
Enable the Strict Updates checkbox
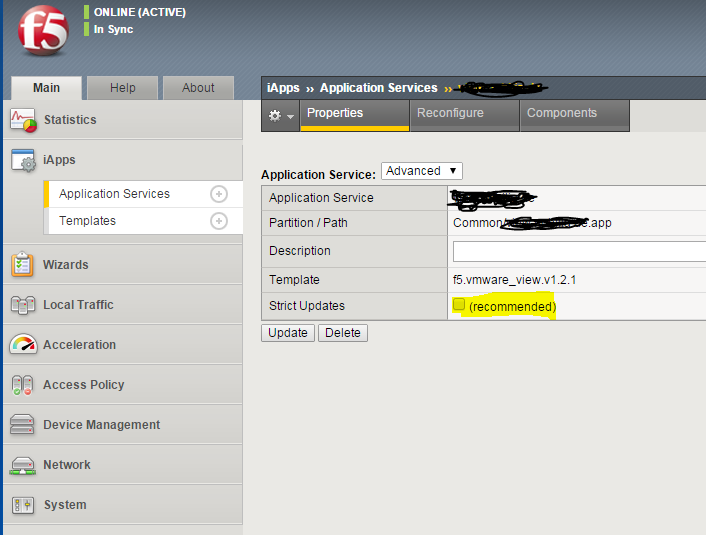tap(459, 305)
